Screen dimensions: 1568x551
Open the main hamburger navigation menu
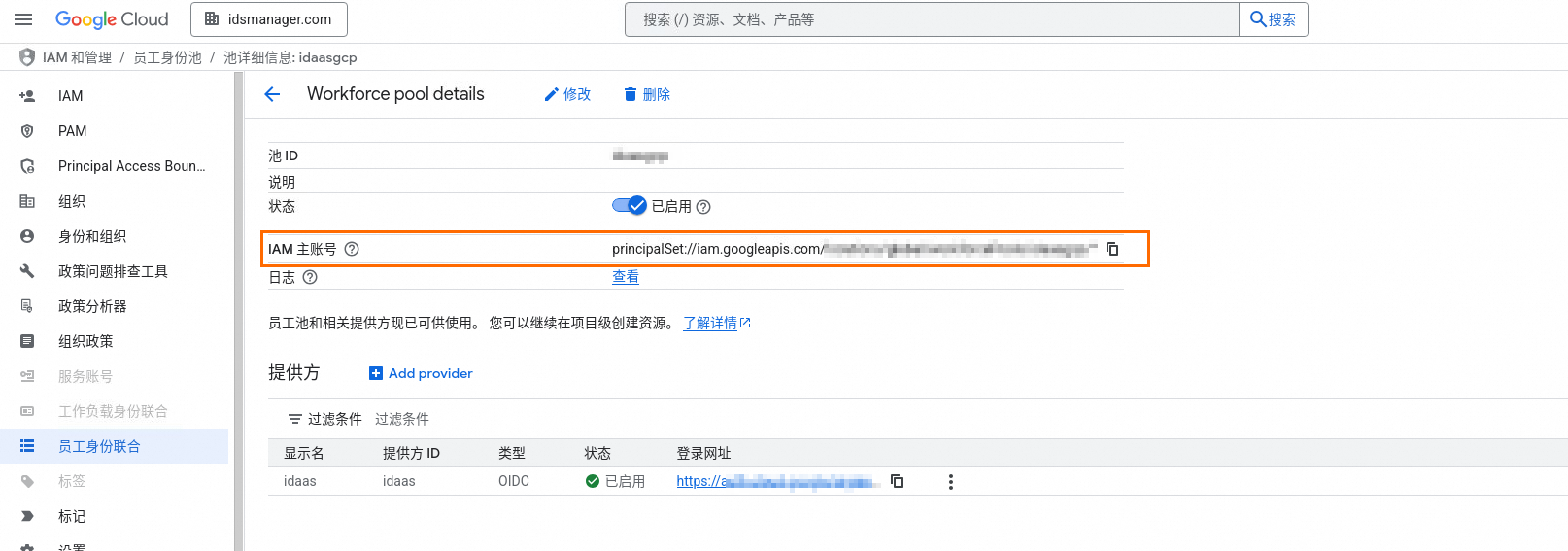23,19
